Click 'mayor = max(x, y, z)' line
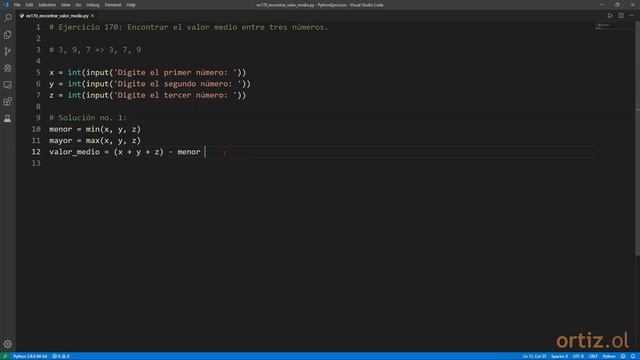 95,140
